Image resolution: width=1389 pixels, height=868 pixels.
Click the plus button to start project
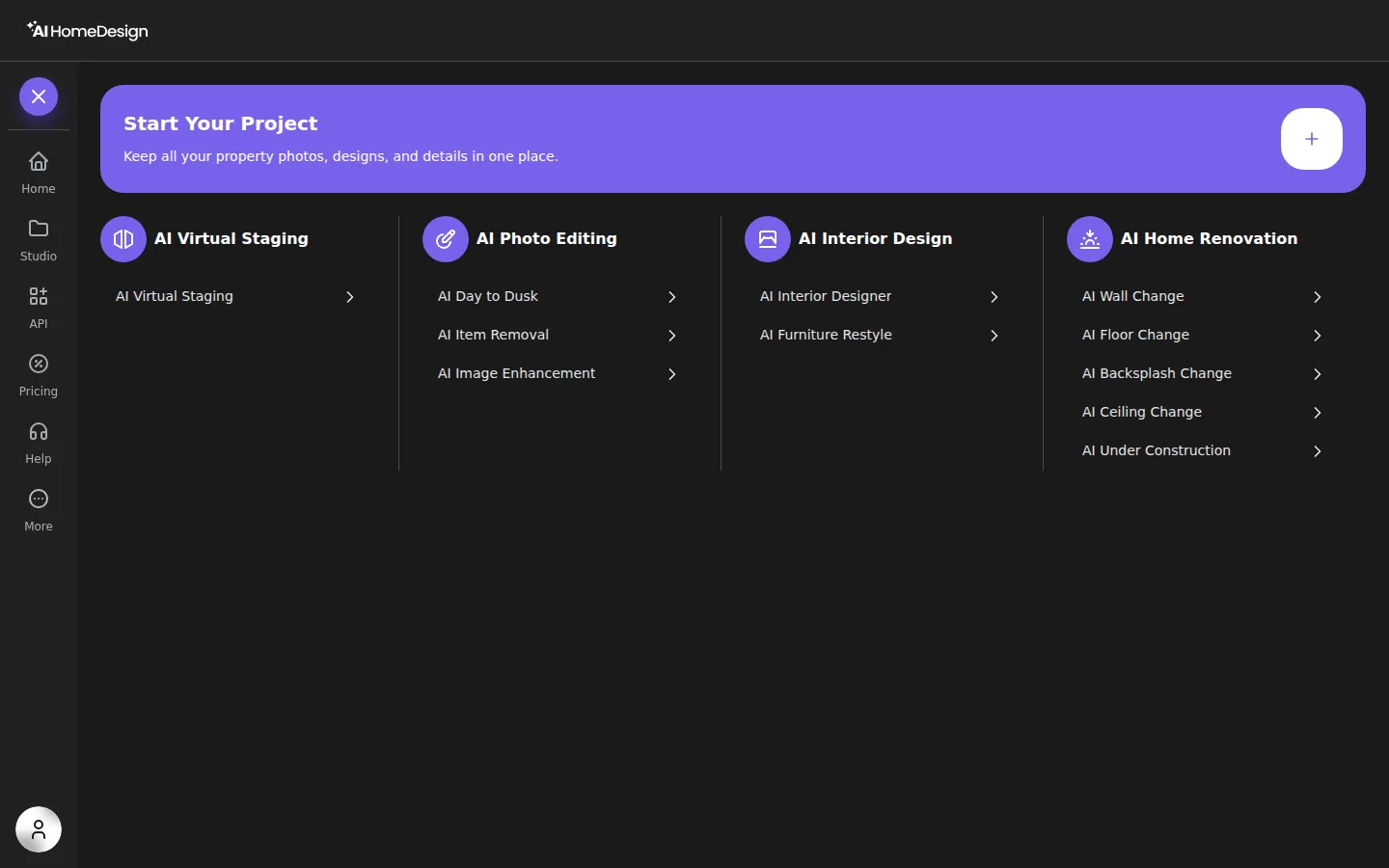coord(1312,139)
